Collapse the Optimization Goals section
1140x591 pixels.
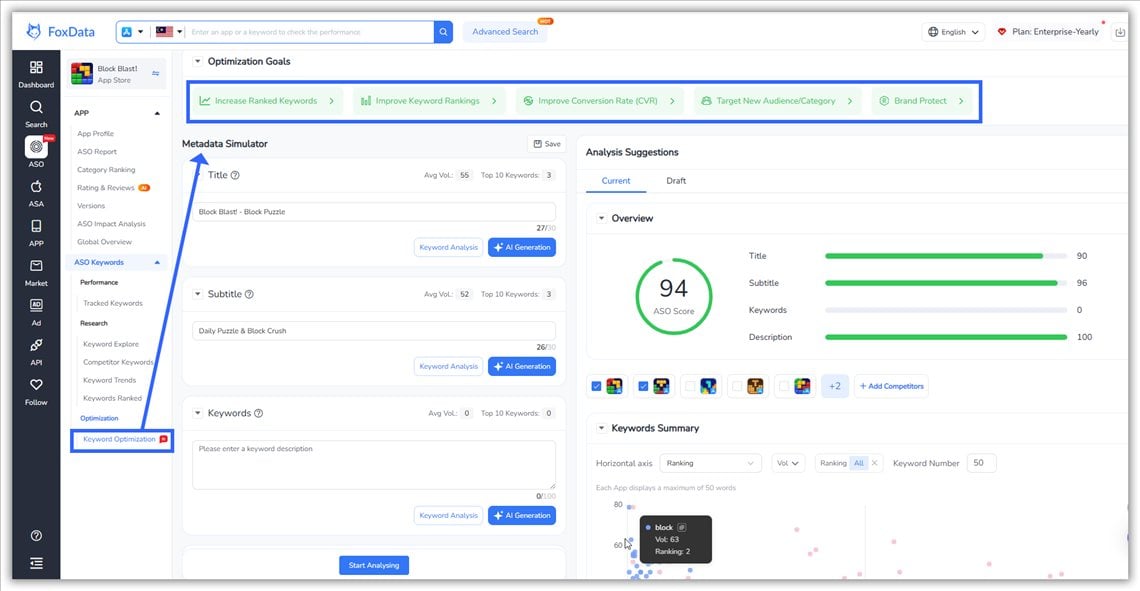[197, 62]
